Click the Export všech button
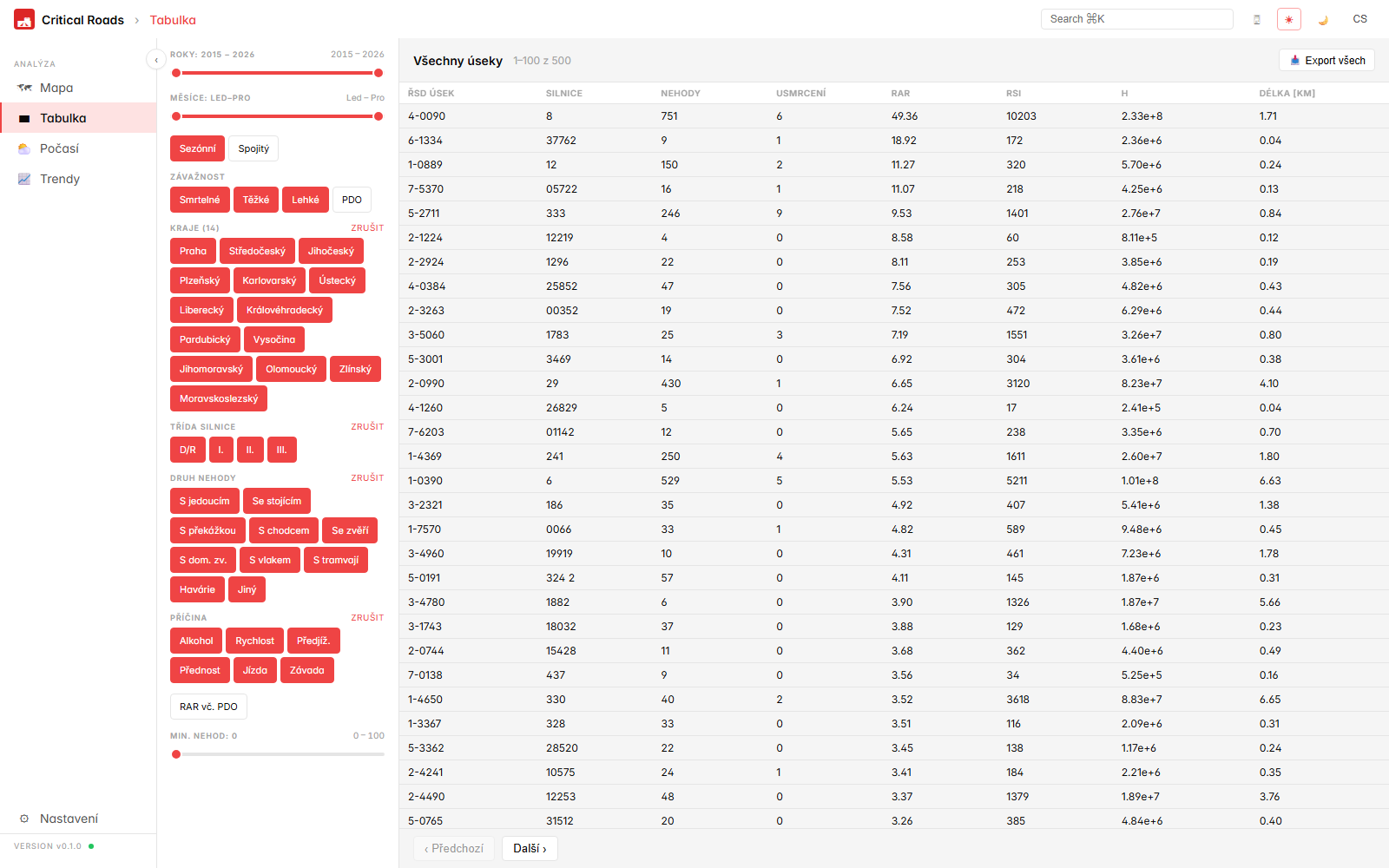This screenshot has width=1389, height=868. [x=1326, y=60]
